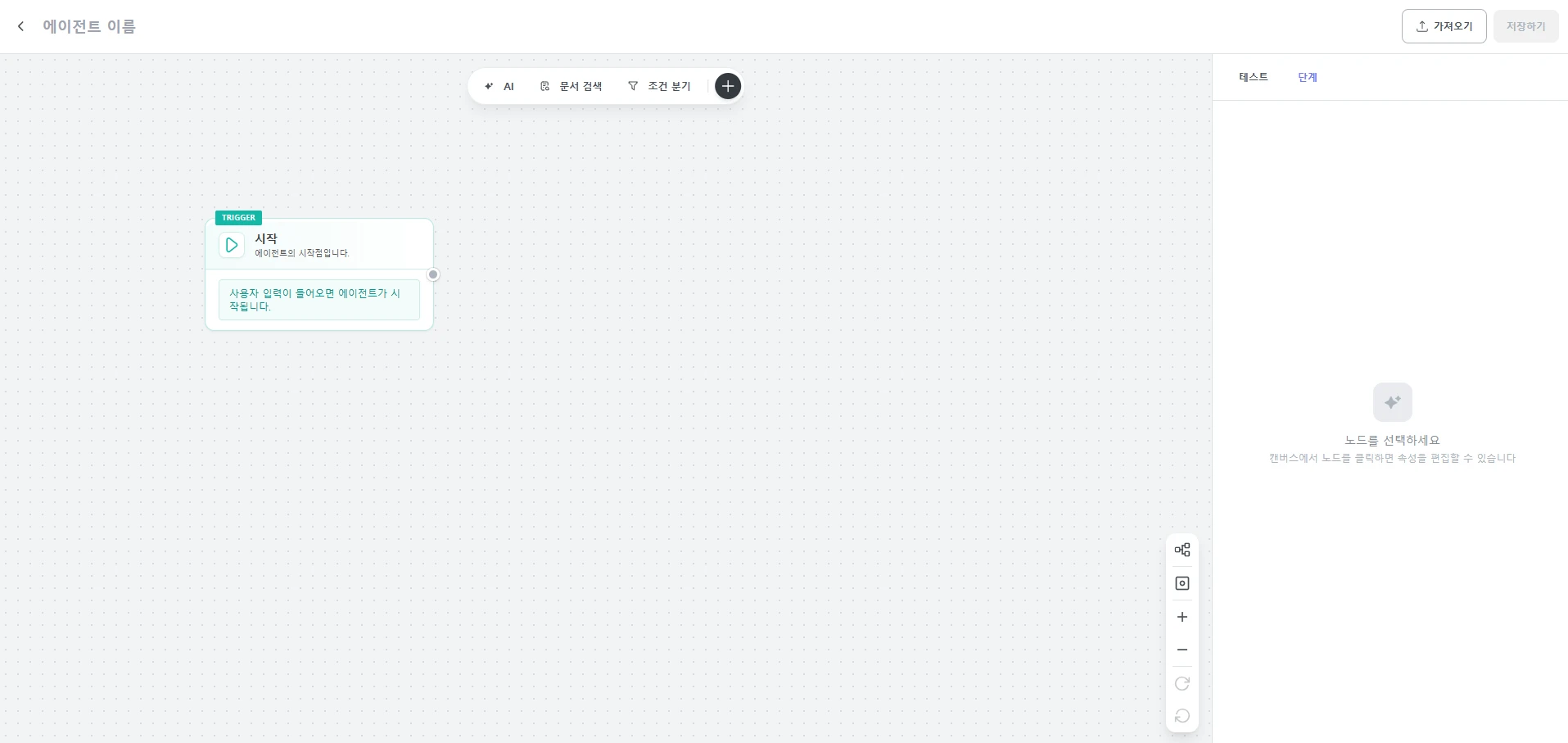This screenshot has width=1568, height=743.
Task: Add a 조건 분기 node
Action: (x=659, y=86)
